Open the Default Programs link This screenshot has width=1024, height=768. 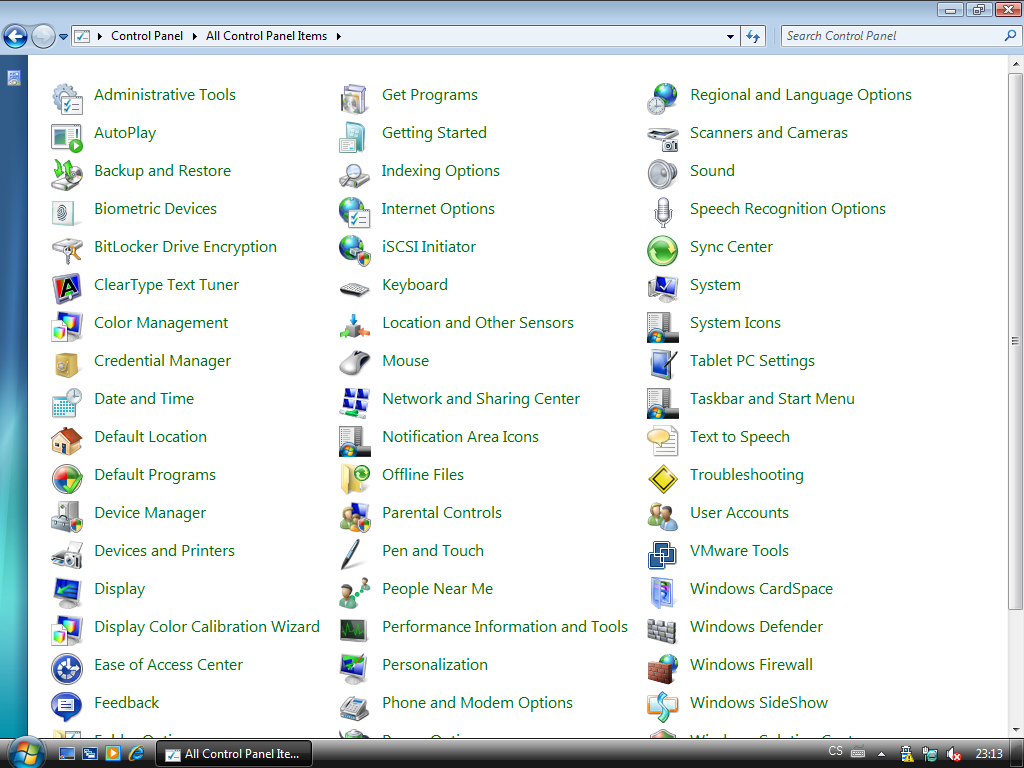coord(155,475)
